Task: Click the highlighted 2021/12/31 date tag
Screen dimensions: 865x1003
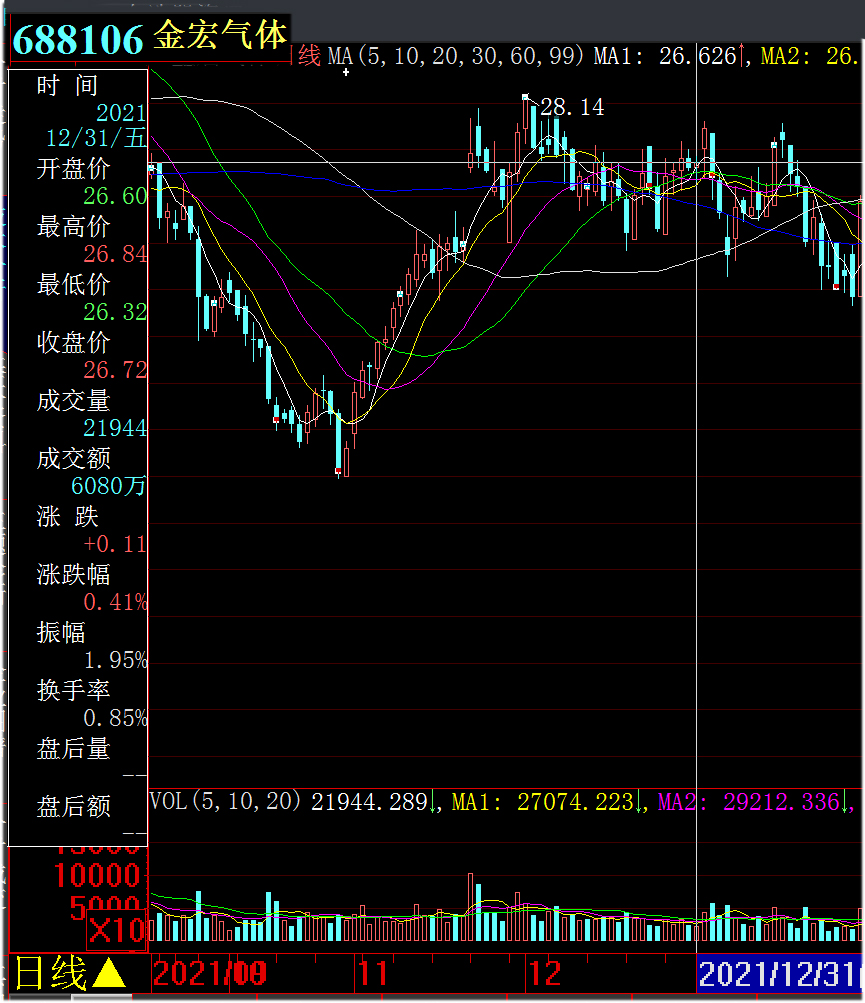Action: (778, 974)
